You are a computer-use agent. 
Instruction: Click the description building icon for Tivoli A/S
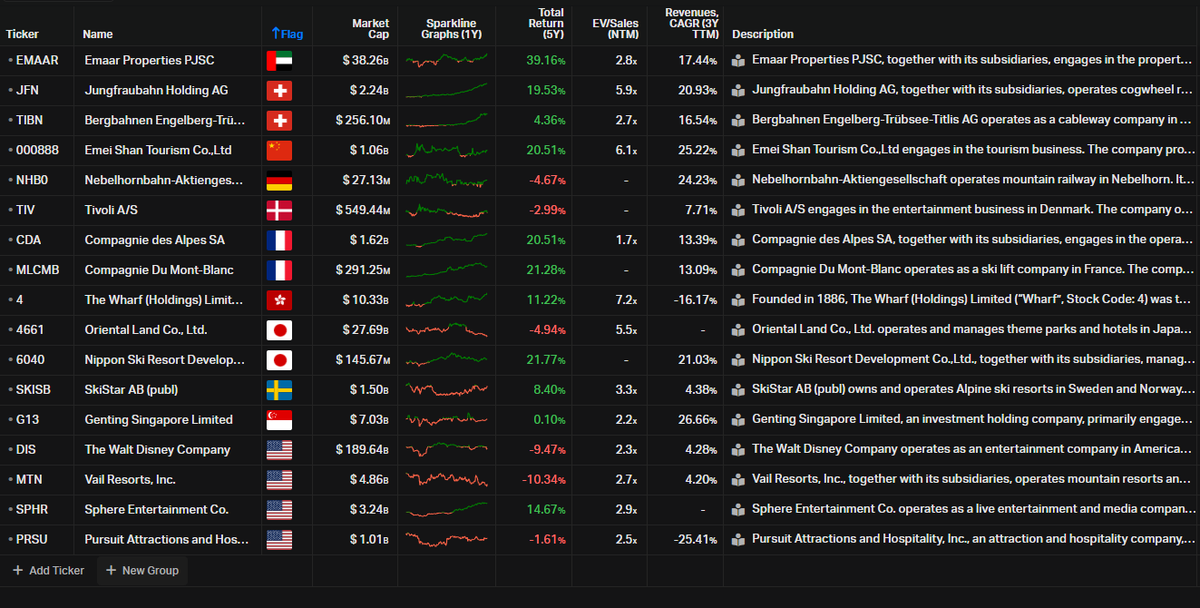738,210
